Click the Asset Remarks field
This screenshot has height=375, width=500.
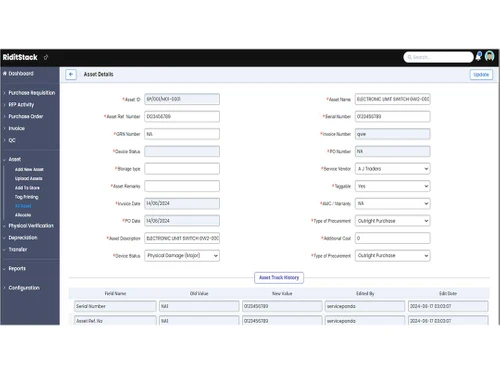(182, 186)
